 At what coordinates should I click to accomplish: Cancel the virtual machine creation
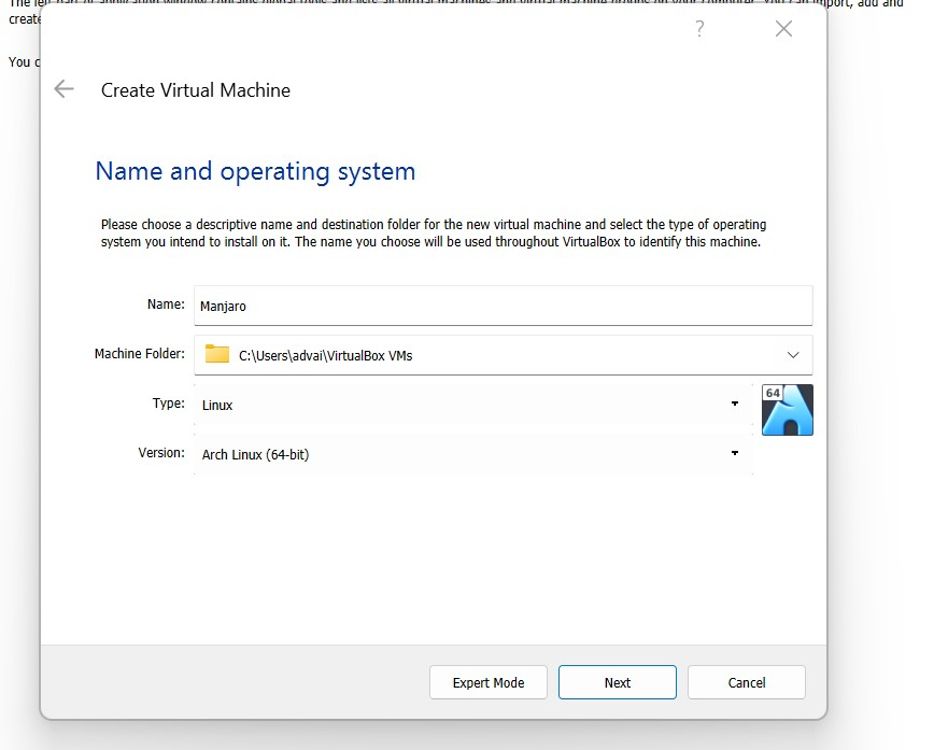click(x=746, y=682)
